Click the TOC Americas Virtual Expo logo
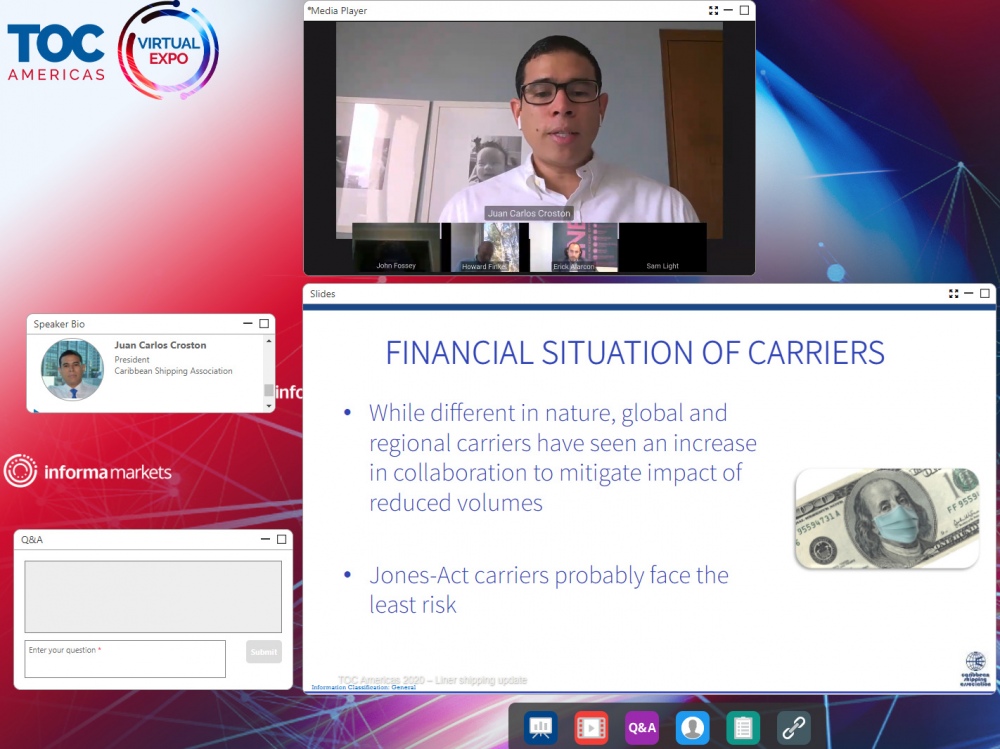 click(x=112, y=50)
